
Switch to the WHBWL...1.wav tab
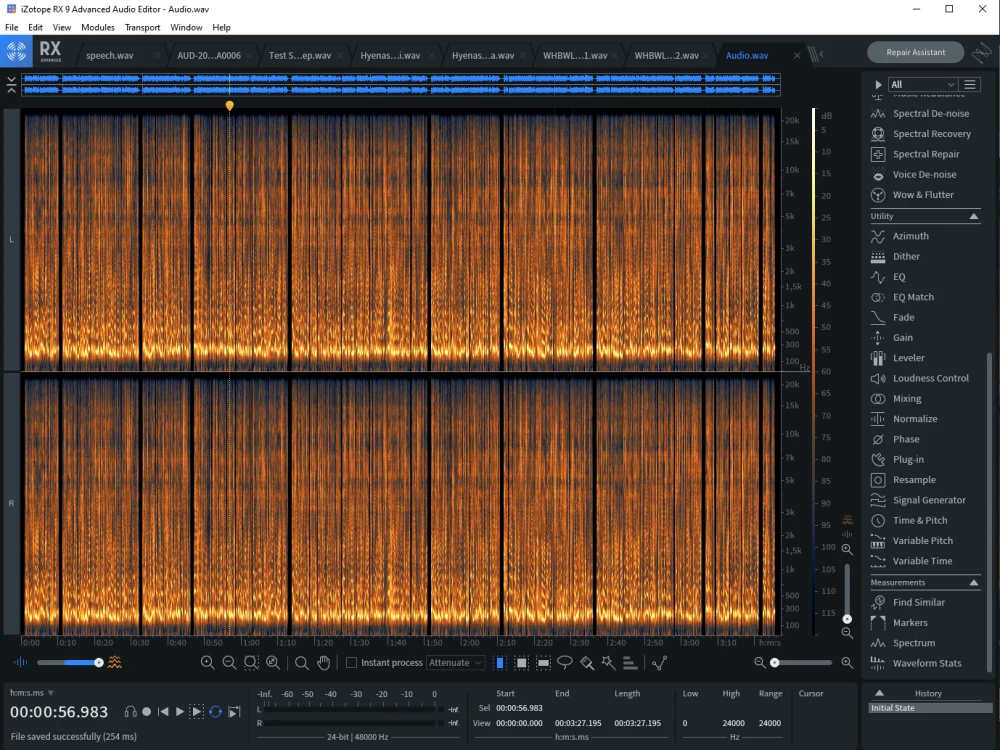[575, 55]
